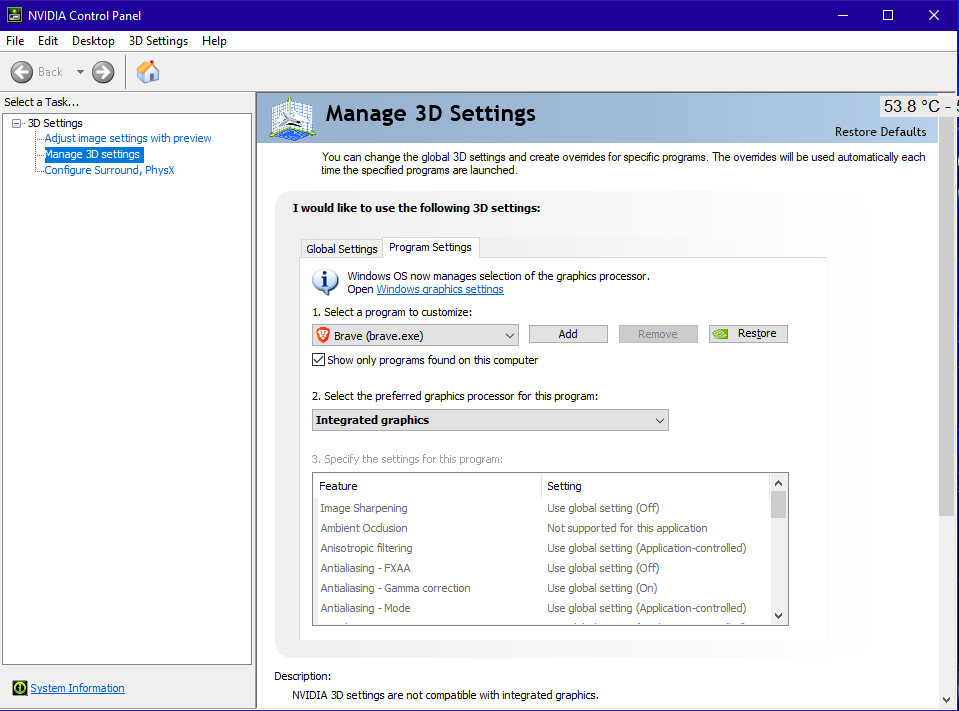Screen dimensions: 959x711
Task: Click the settings list scroll-down arrow
Action: click(778, 616)
